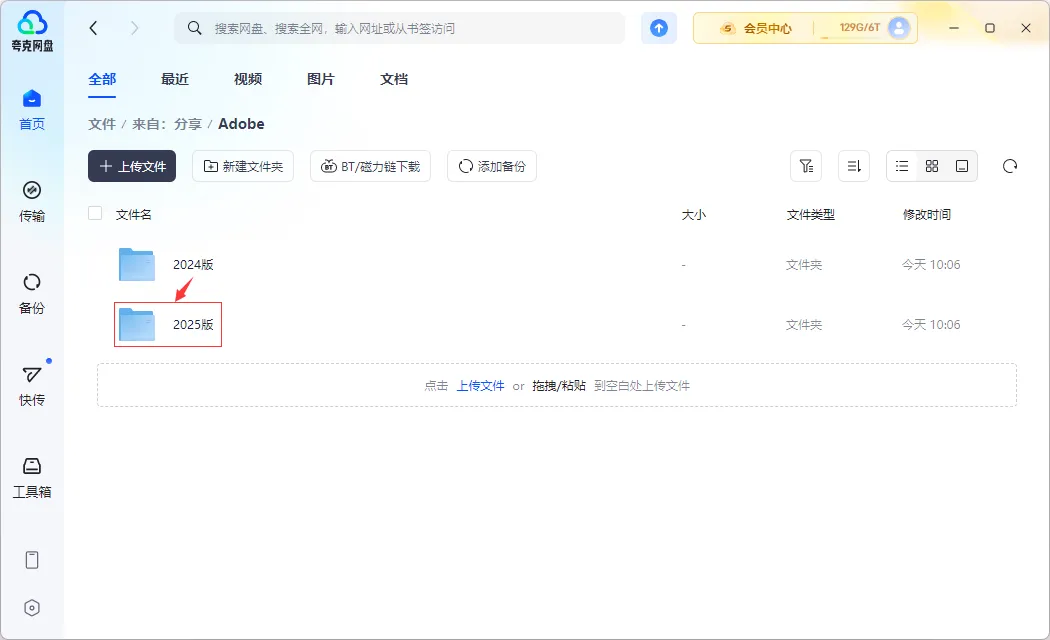
Task: Click 文件夹 type in 2024版 row
Action: (804, 264)
